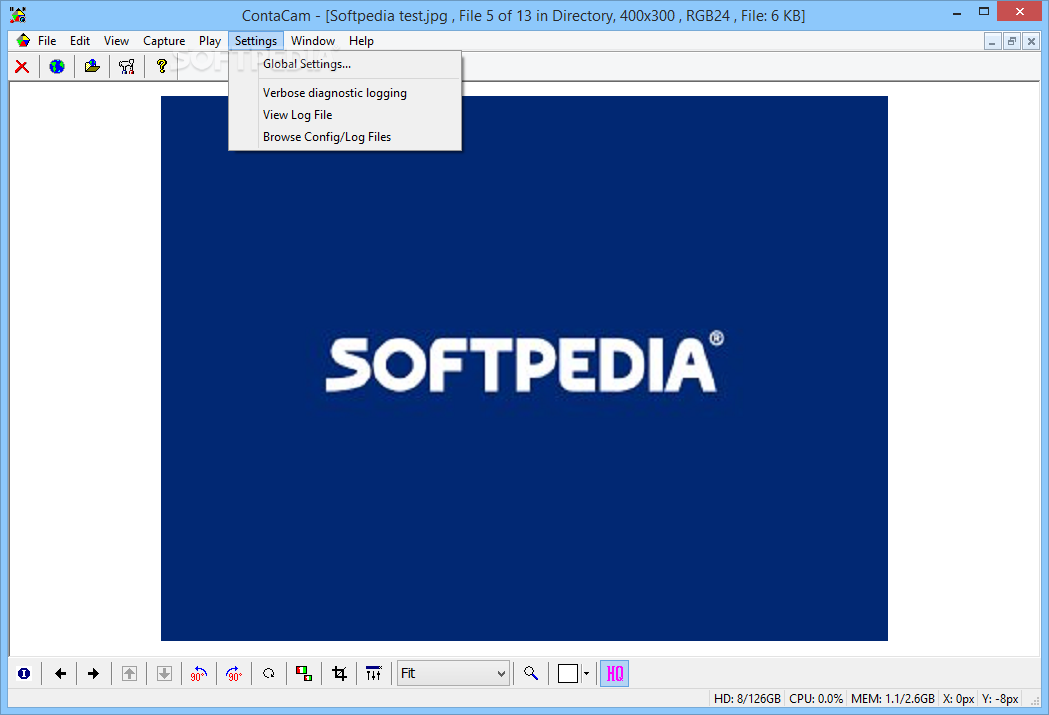Screen dimensions: 1049x715
Task: Select the crop tool icon
Action: tap(339, 674)
